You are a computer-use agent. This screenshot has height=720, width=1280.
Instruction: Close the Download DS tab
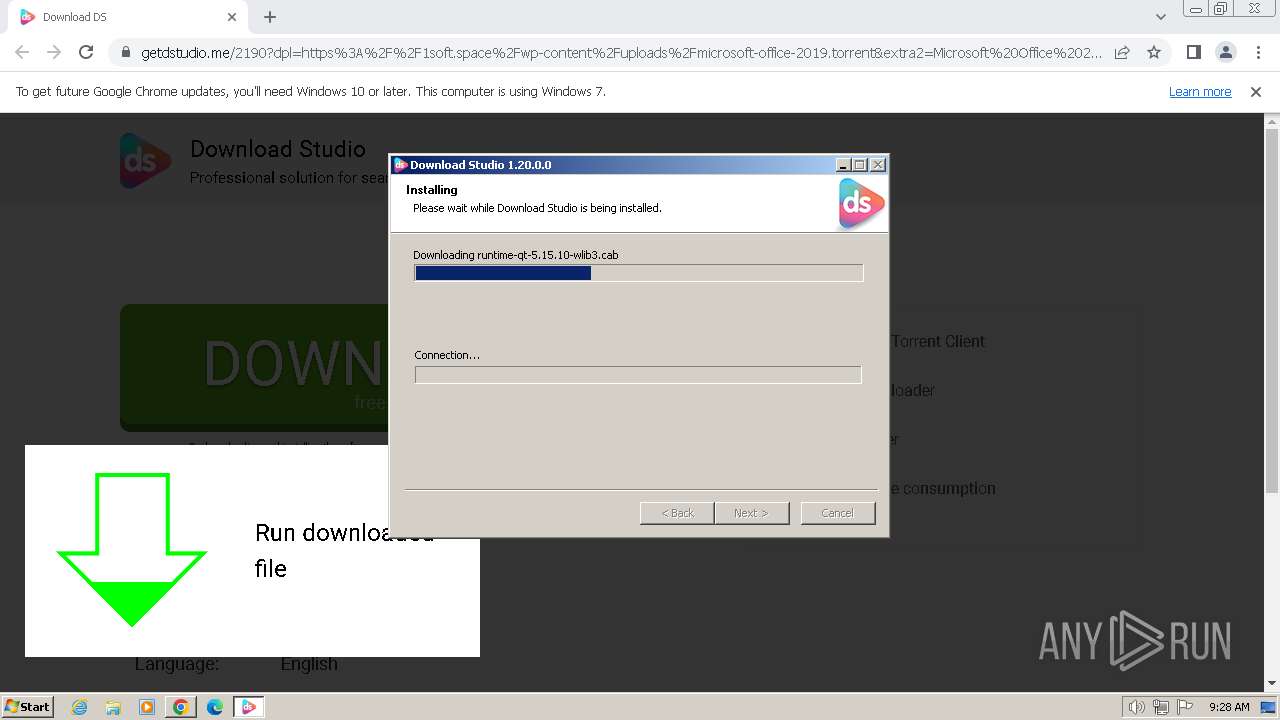pyautogui.click(x=232, y=17)
